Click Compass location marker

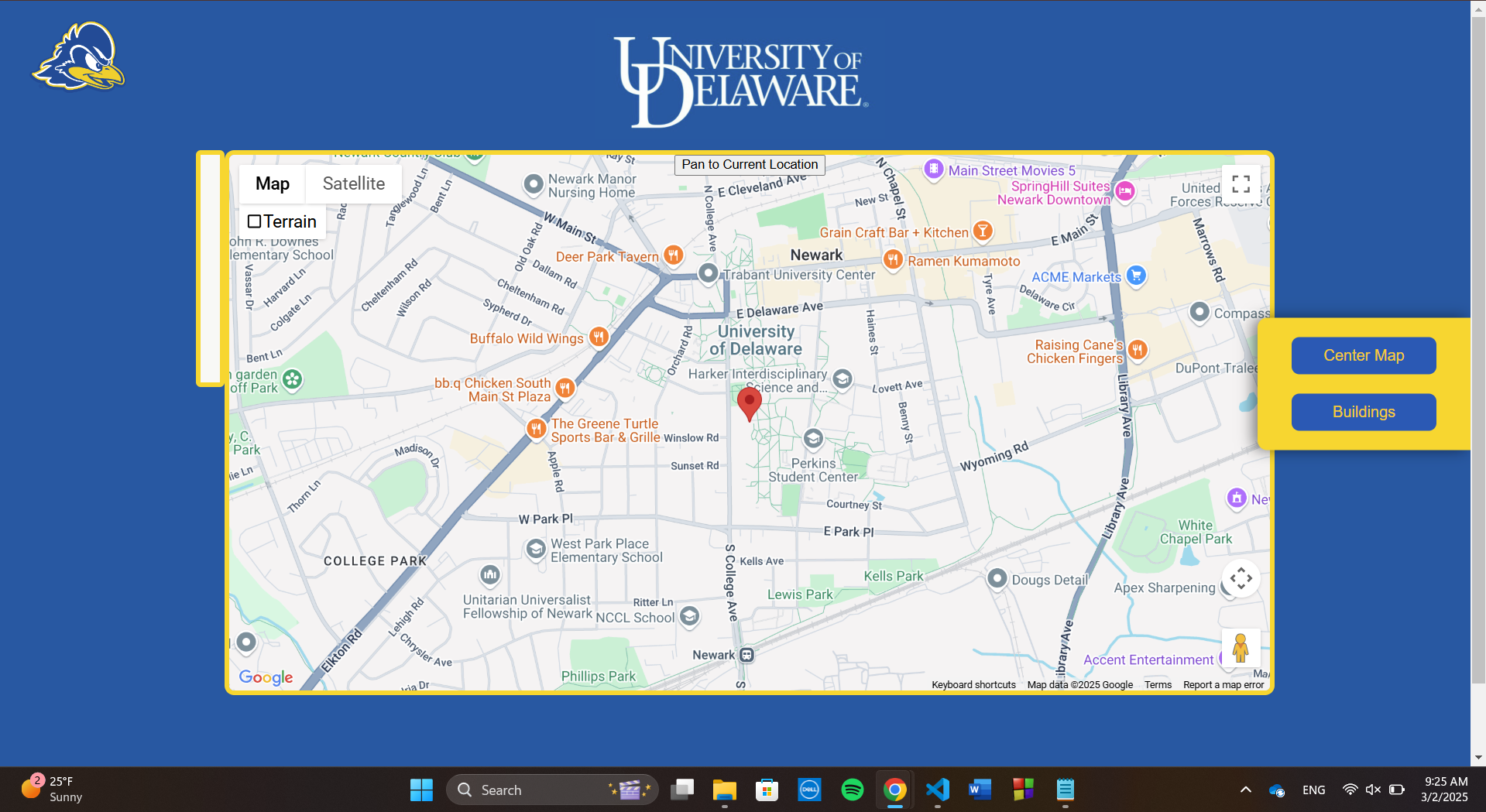point(1199,312)
